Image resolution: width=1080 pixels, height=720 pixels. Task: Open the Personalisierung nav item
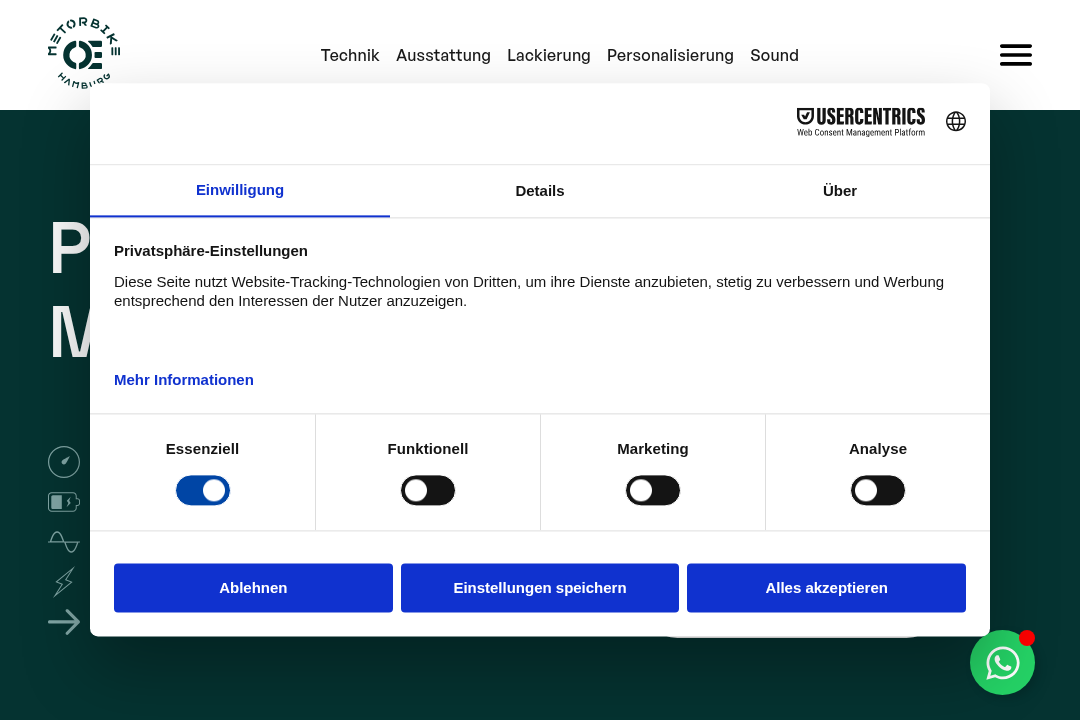[x=670, y=55]
